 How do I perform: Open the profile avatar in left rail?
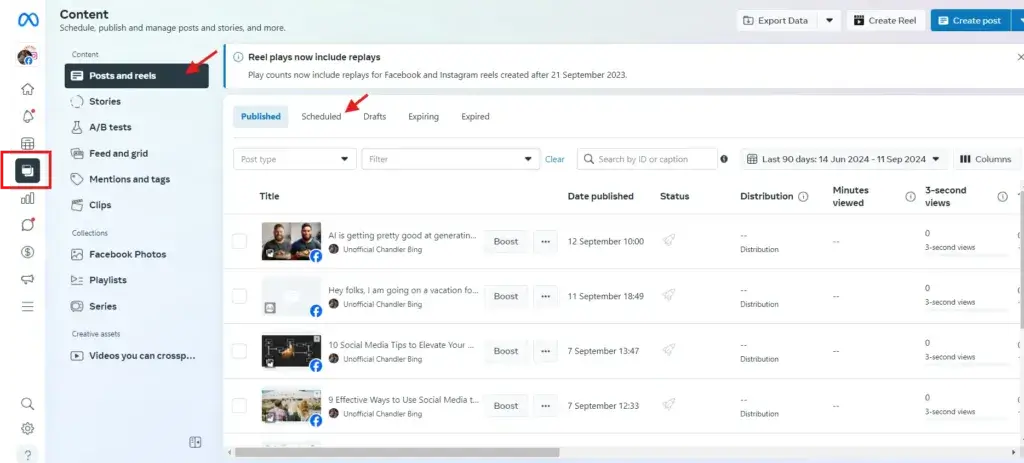tap(27, 57)
